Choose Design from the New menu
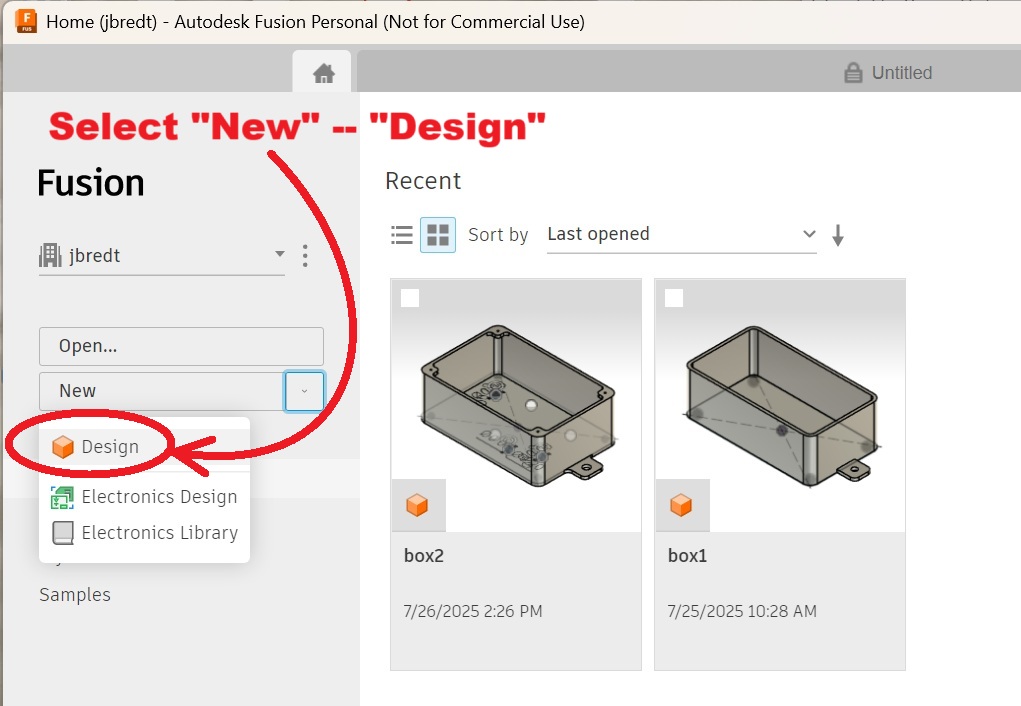Viewport: 1021px width, 706px height. tap(110, 447)
